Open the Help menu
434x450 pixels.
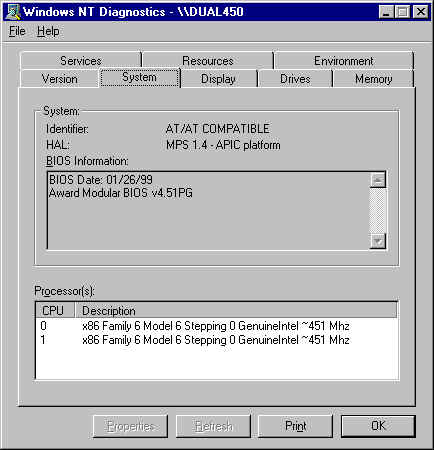click(x=48, y=31)
